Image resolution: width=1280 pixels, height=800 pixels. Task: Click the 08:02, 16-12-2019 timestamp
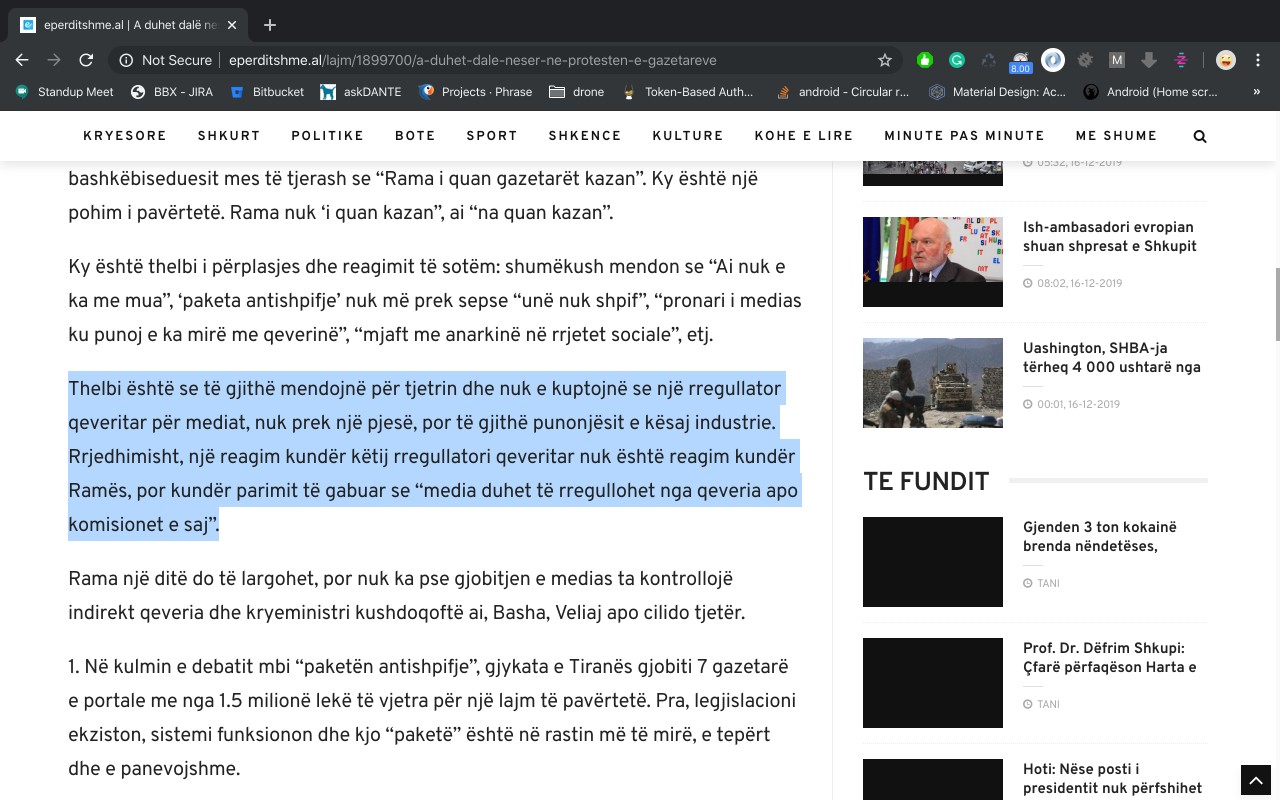[1079, 283]
